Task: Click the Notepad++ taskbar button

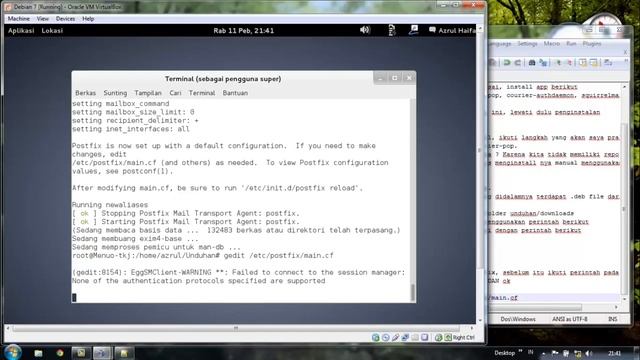Action: (x=124, y=353)
